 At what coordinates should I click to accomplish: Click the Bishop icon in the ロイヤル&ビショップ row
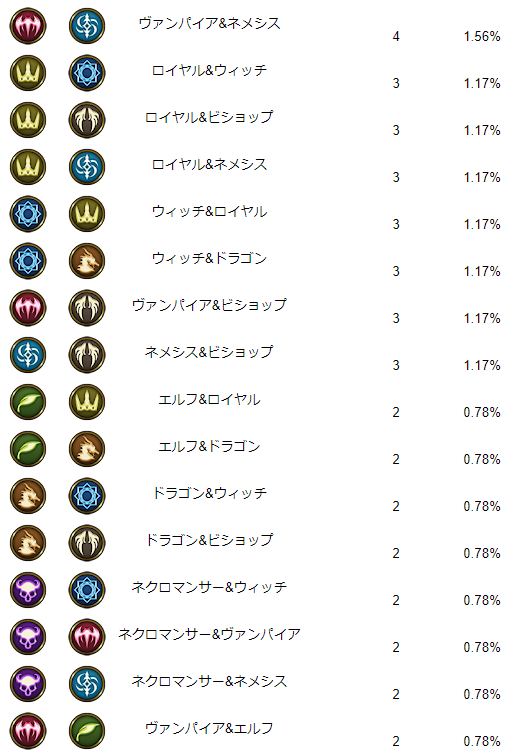pyautogui.click(x=87, y=120)
